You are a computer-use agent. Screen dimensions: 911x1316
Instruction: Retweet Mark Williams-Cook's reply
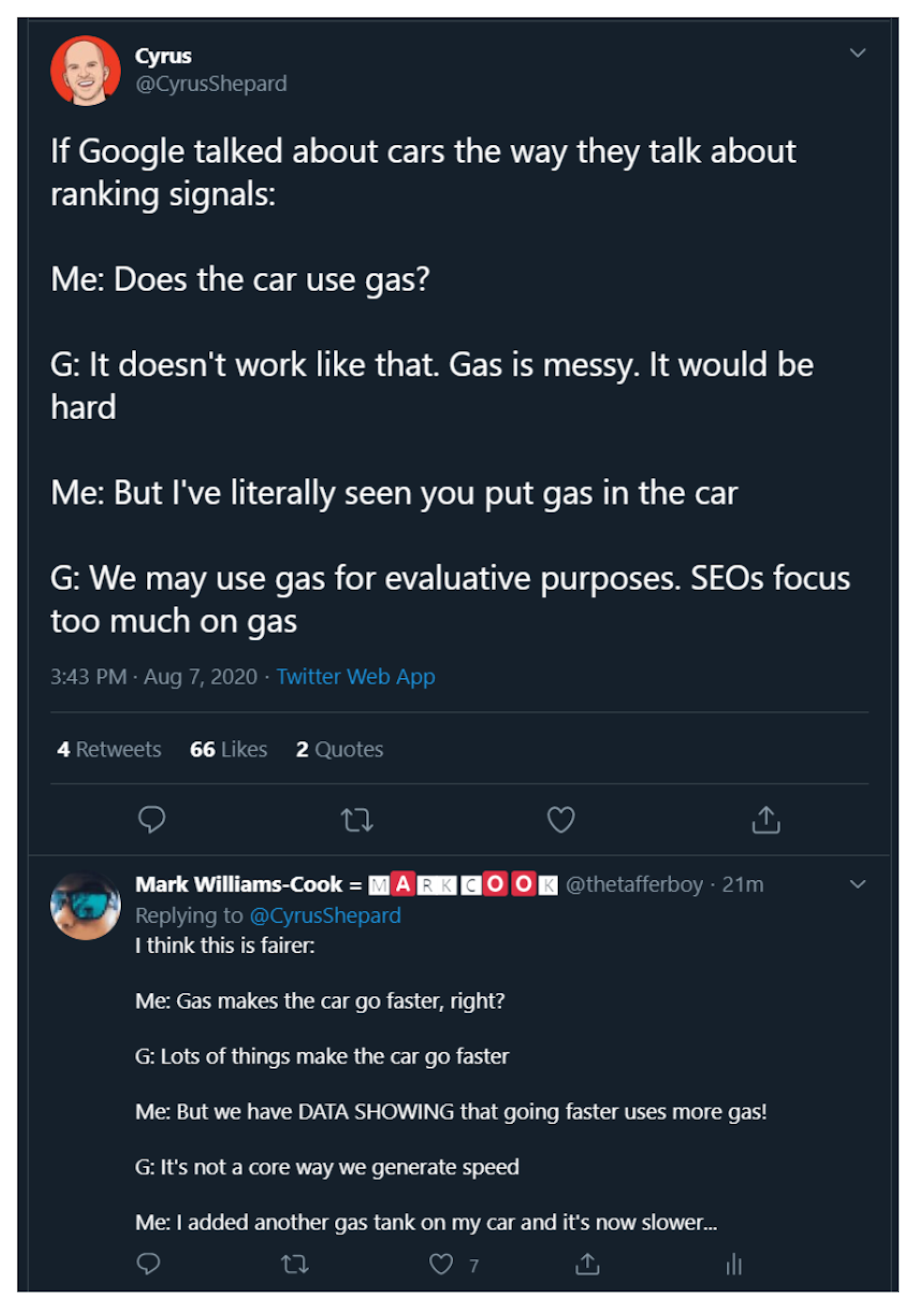pyautogui.click(x=295, y=1264)
